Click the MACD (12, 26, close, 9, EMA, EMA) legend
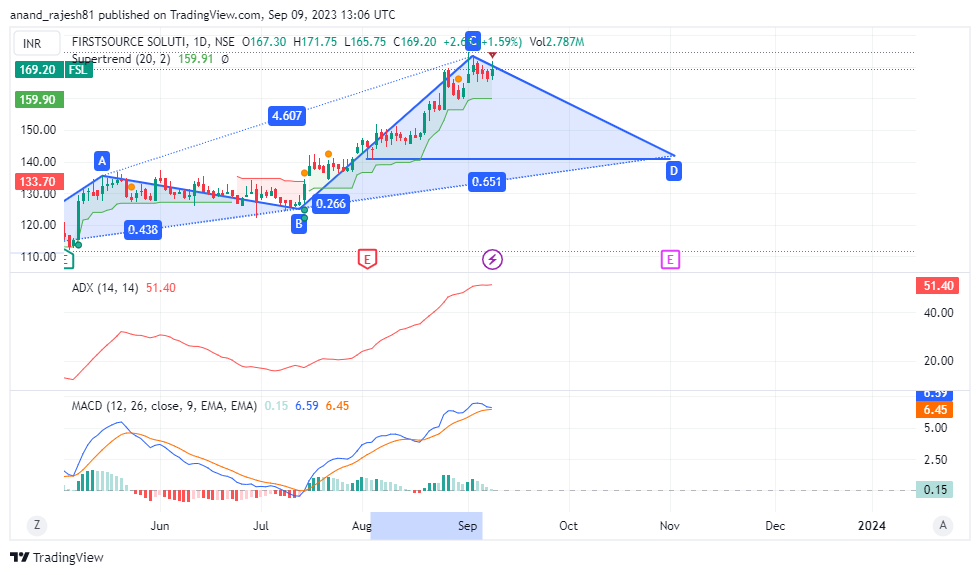The height and width of the screenshot is (575, 980). click(x=164, y=406)
